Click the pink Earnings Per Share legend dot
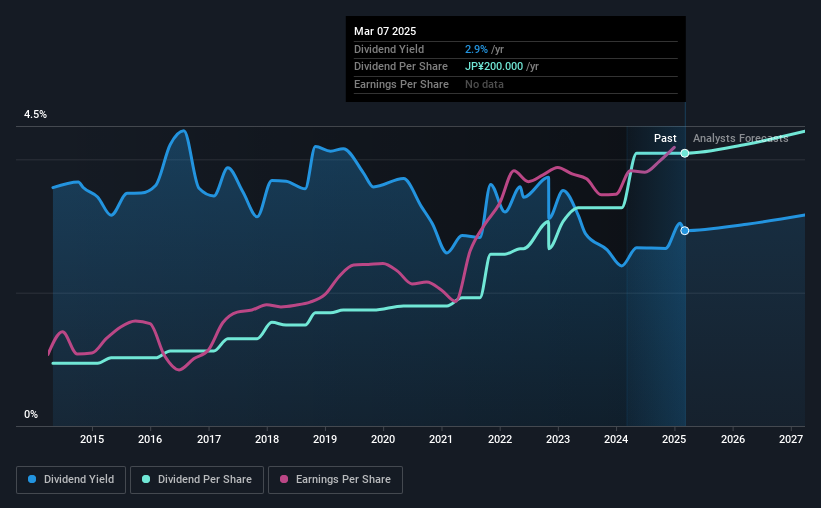The width and height of the screenshot is (821, 508). coord(284,479)
